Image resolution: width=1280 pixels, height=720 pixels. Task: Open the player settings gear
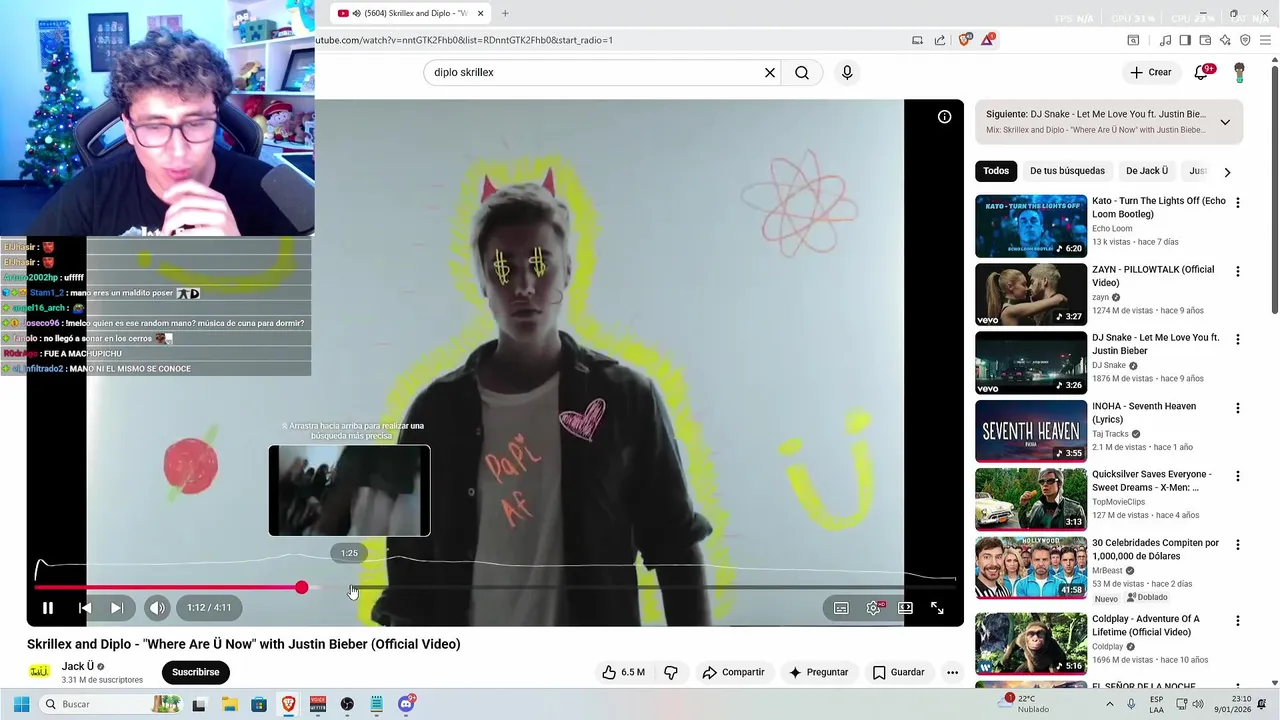pos(873,608)
